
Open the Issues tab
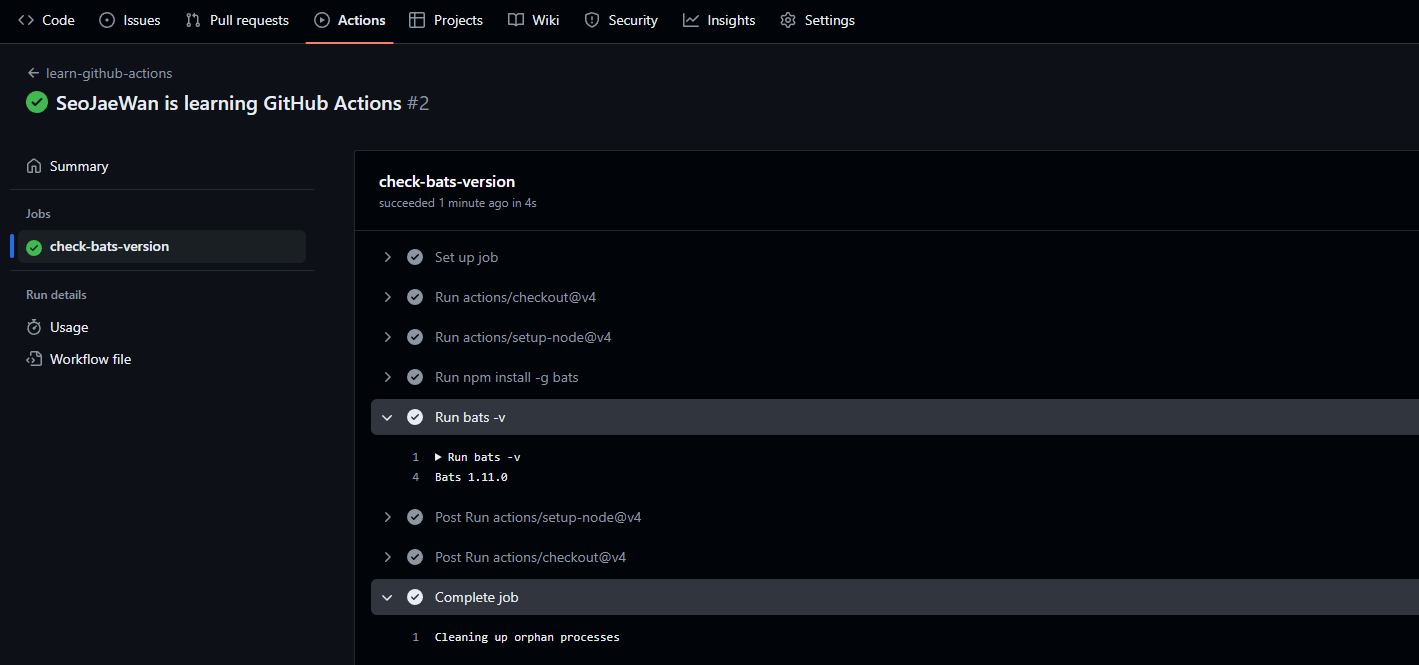pyautogui.click(x=130, y=20)
